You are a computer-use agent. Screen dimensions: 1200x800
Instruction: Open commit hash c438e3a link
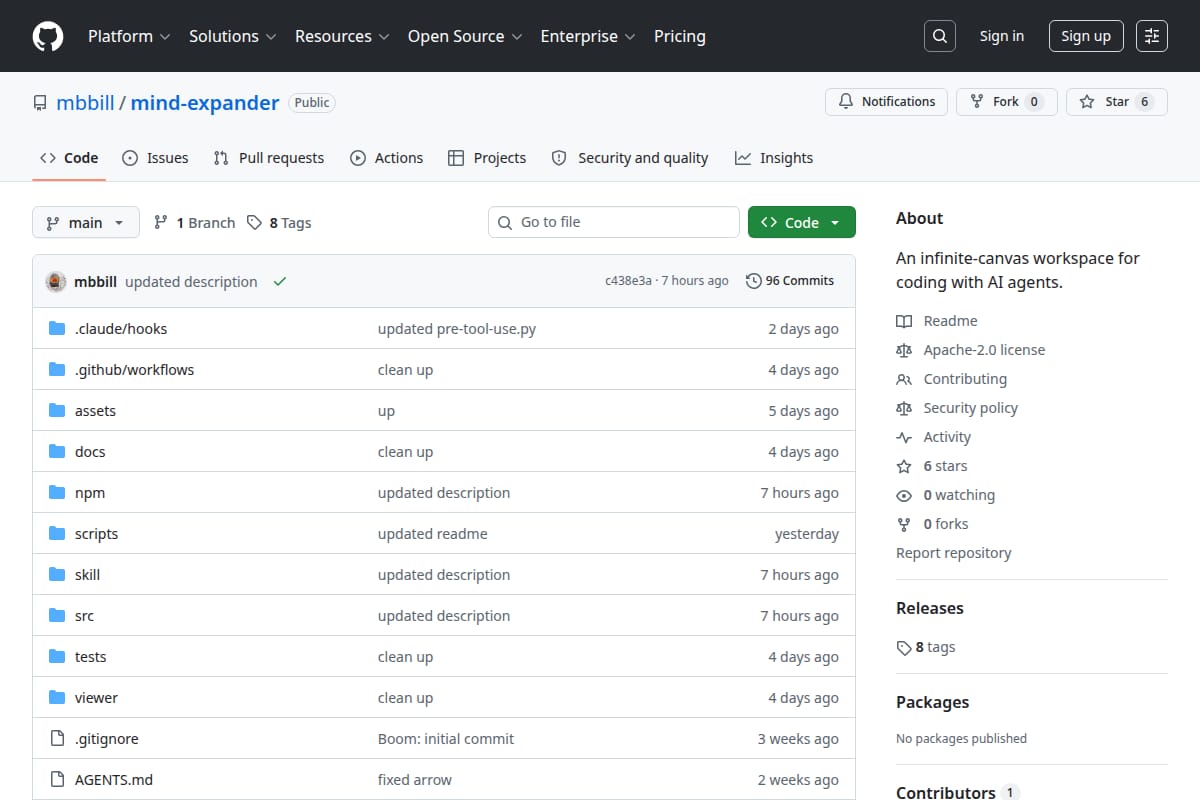click(x=628, y=281)
